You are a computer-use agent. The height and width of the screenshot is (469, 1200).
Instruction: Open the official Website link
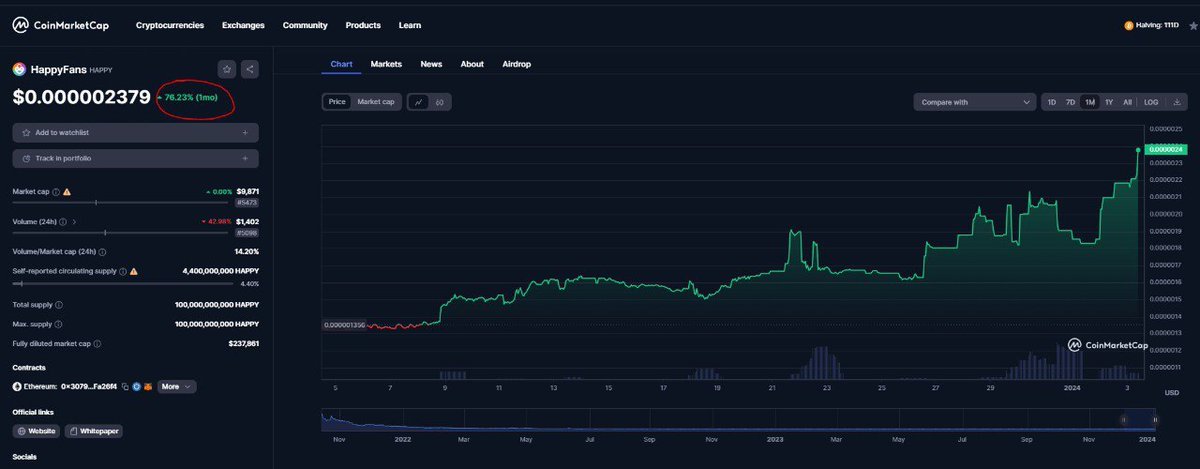click(x=36, y=431)
